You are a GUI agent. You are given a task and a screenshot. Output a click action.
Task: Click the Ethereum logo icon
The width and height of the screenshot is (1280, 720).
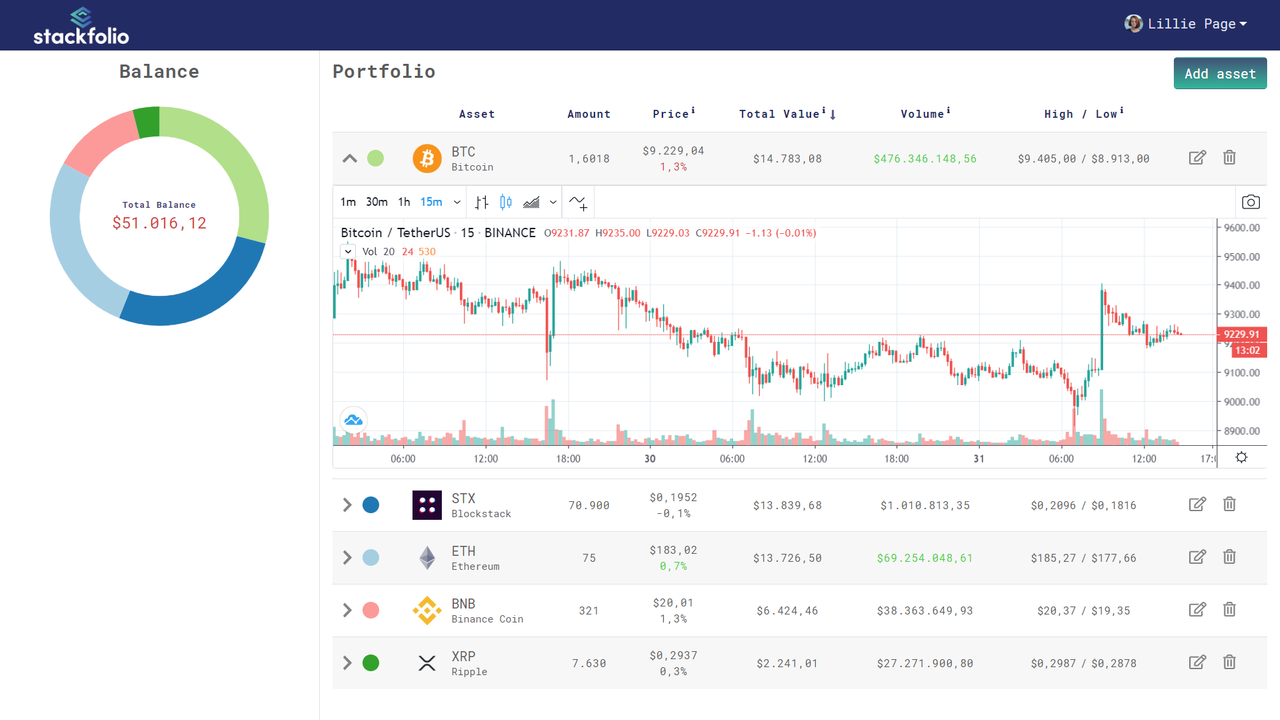point(427,558)
